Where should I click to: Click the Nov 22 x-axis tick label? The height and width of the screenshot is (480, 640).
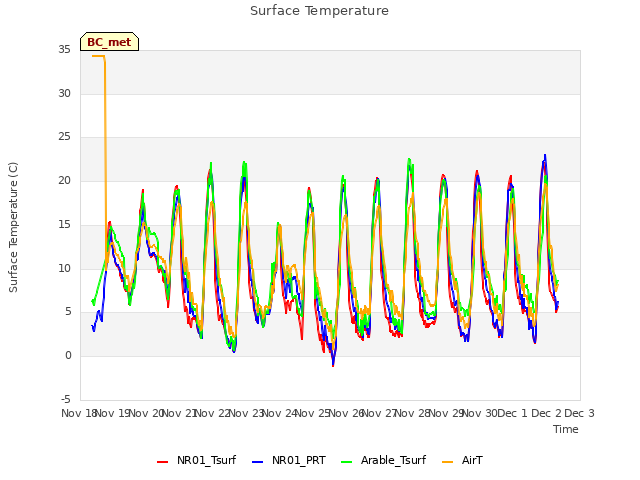pyautogui.click(x=213, y=413)
